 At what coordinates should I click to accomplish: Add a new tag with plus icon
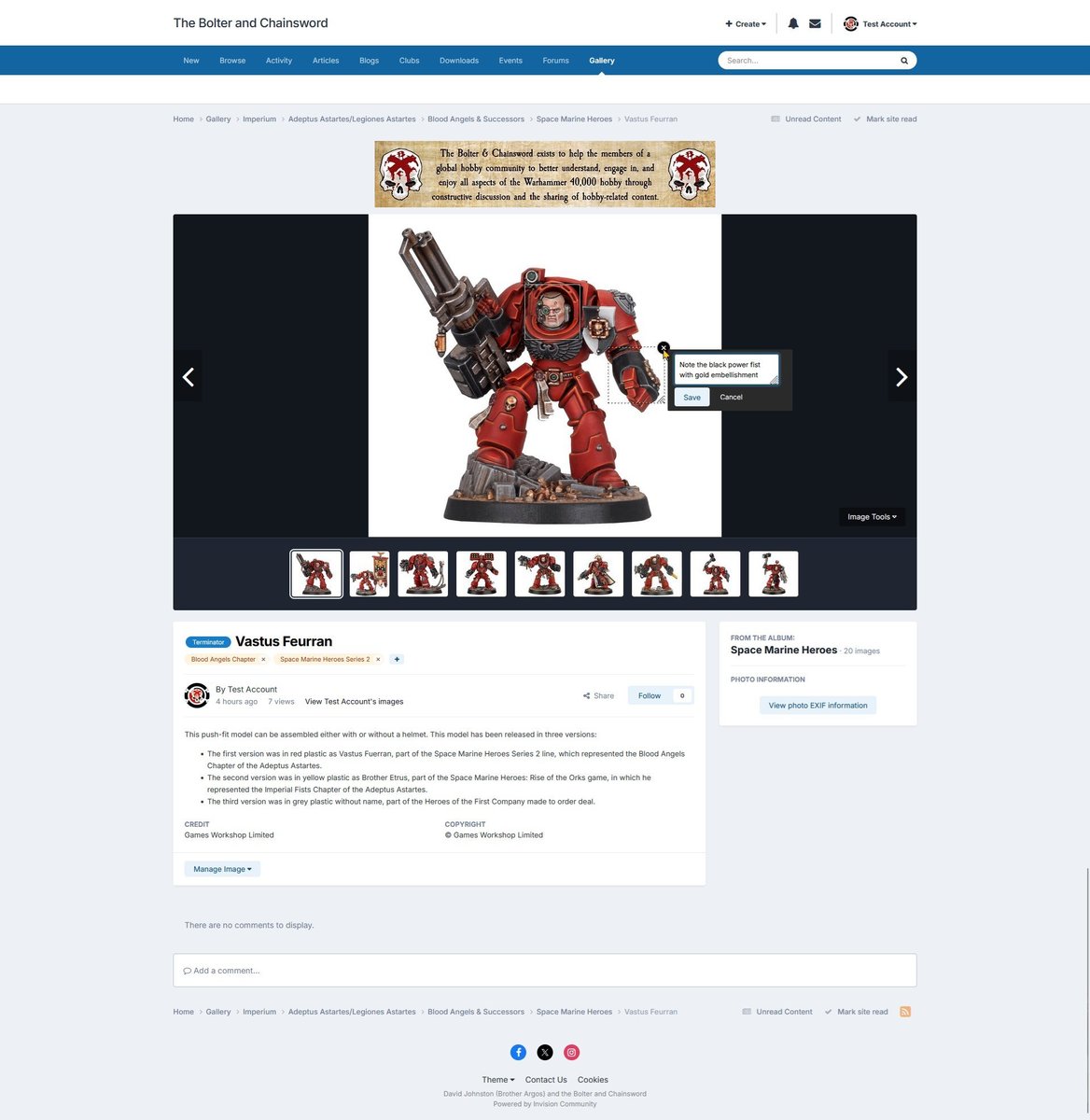pos(397,659)
